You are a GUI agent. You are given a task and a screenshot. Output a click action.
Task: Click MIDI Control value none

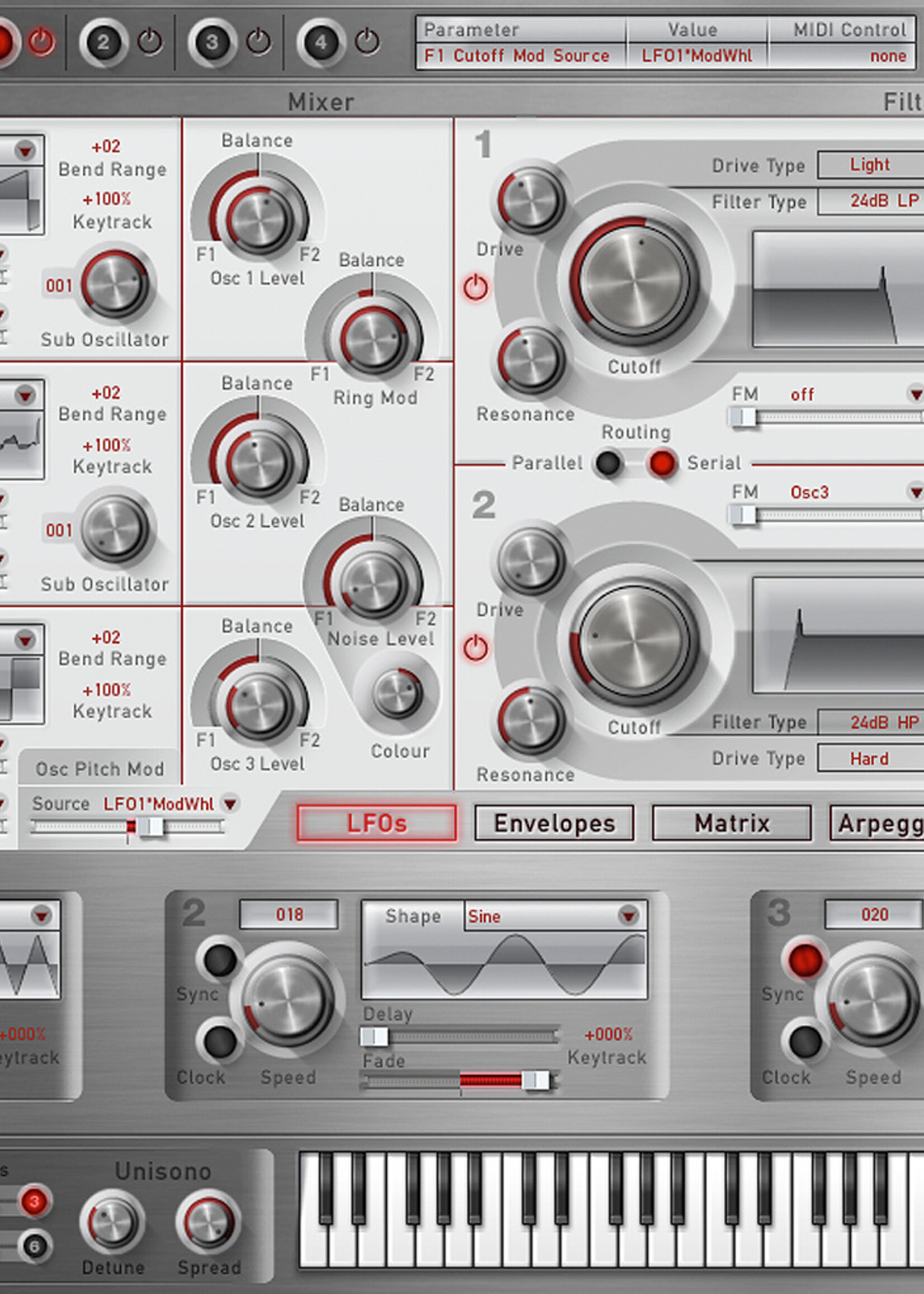(x=888, y=56)
